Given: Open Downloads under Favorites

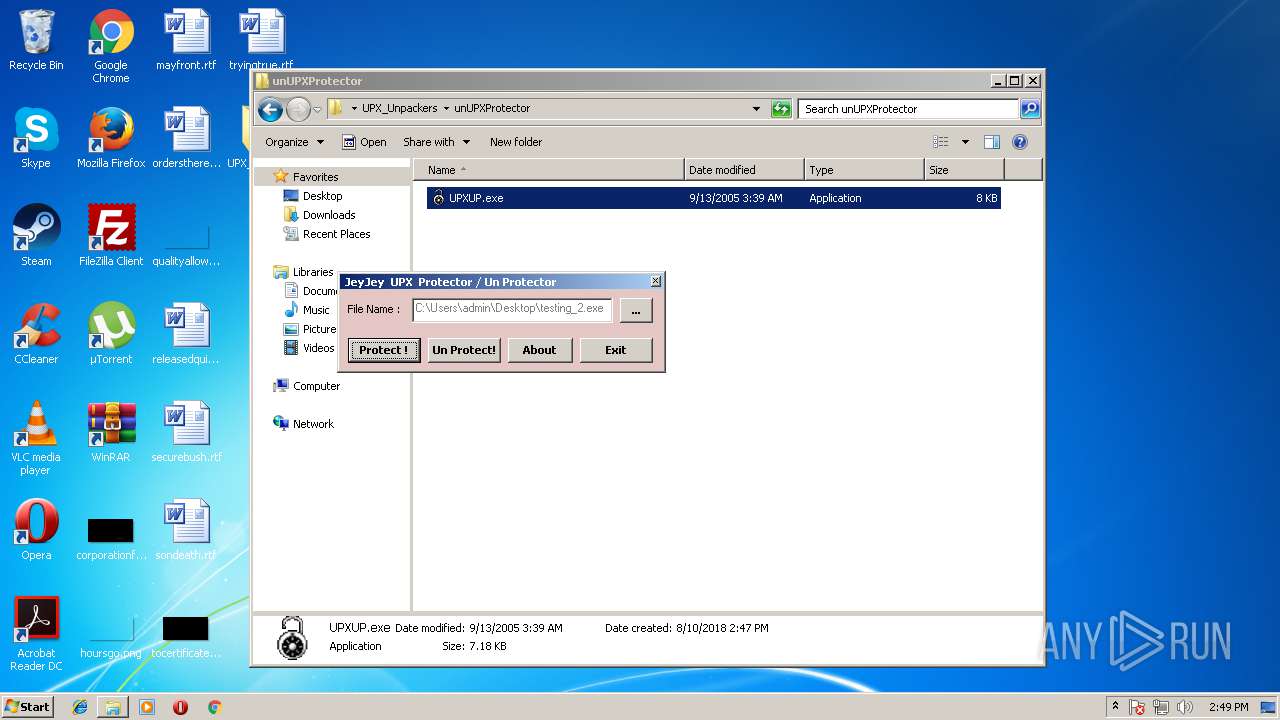Looking at the screenshot, I should coord(329,215).
